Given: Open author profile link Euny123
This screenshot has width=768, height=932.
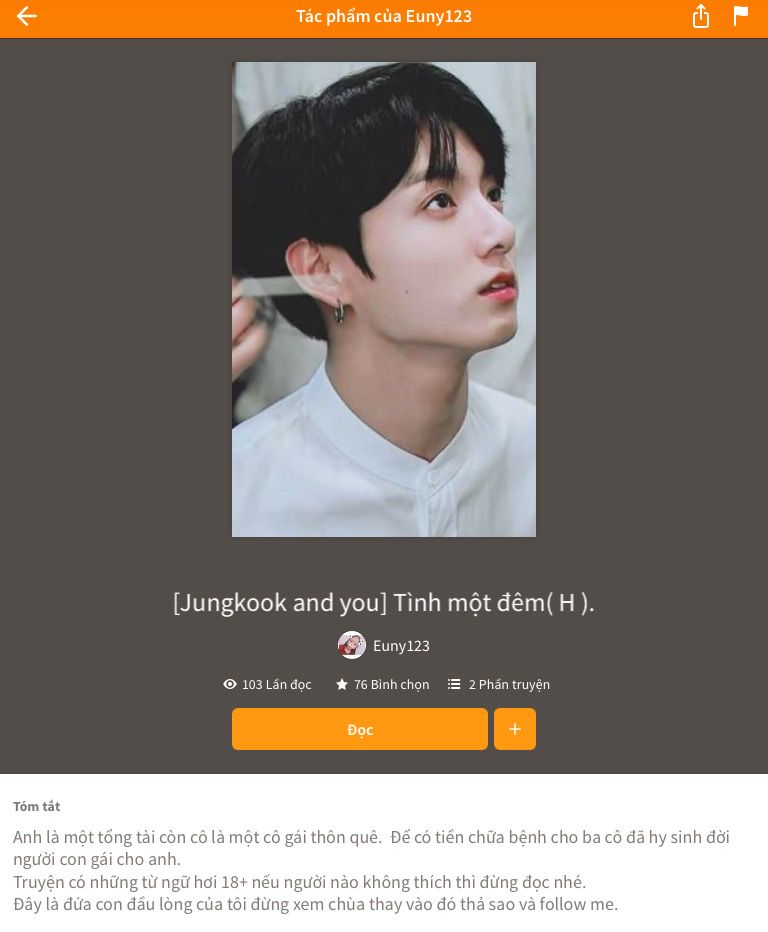Looking at the screenshot, I should coord(401,646).
